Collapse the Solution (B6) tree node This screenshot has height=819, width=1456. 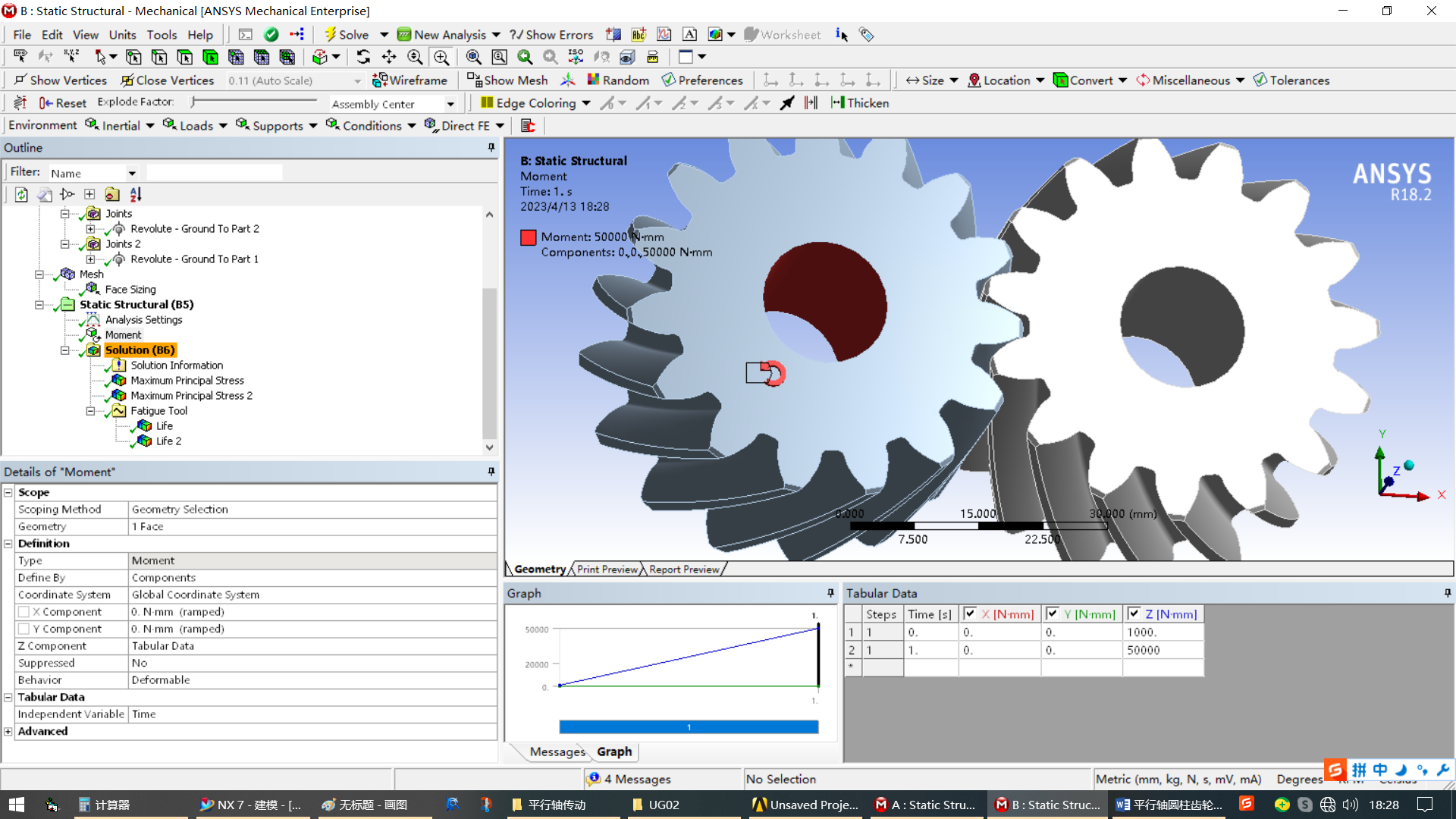pos(65,350)
